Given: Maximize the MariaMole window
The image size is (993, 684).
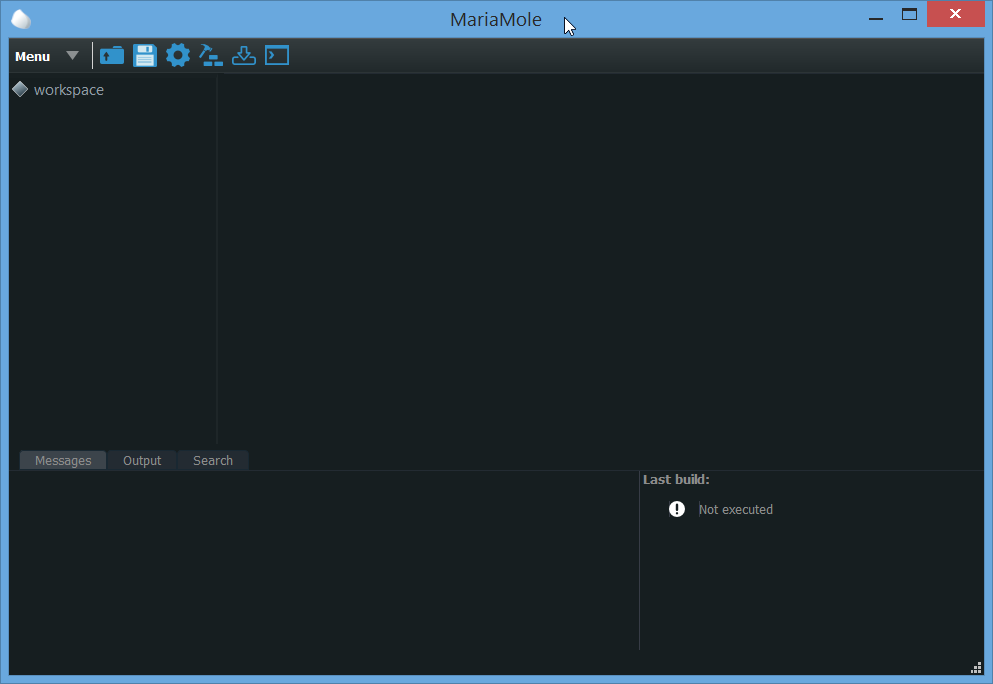Looking at the screenshot, I should click(x=909, y=15).
